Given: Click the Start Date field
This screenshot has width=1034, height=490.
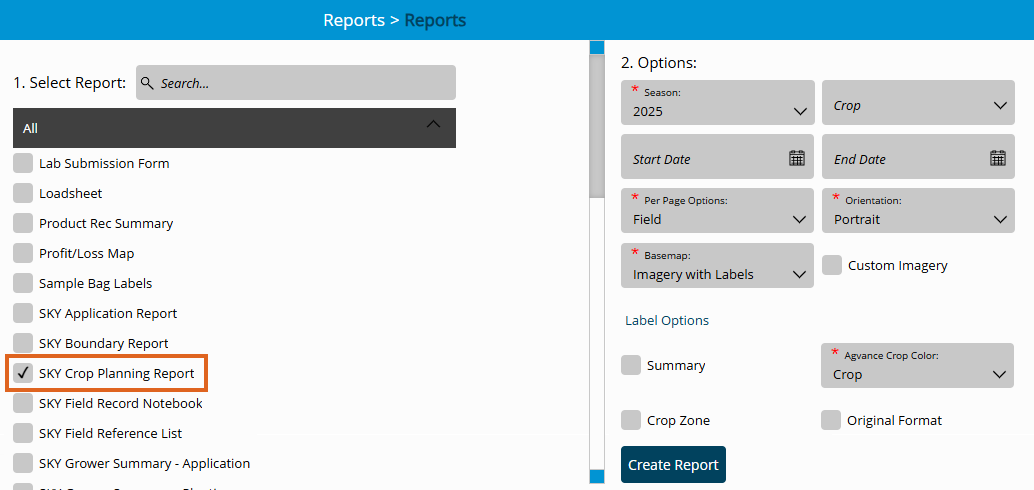Looking at the screenshot, I should pos(717,156).
